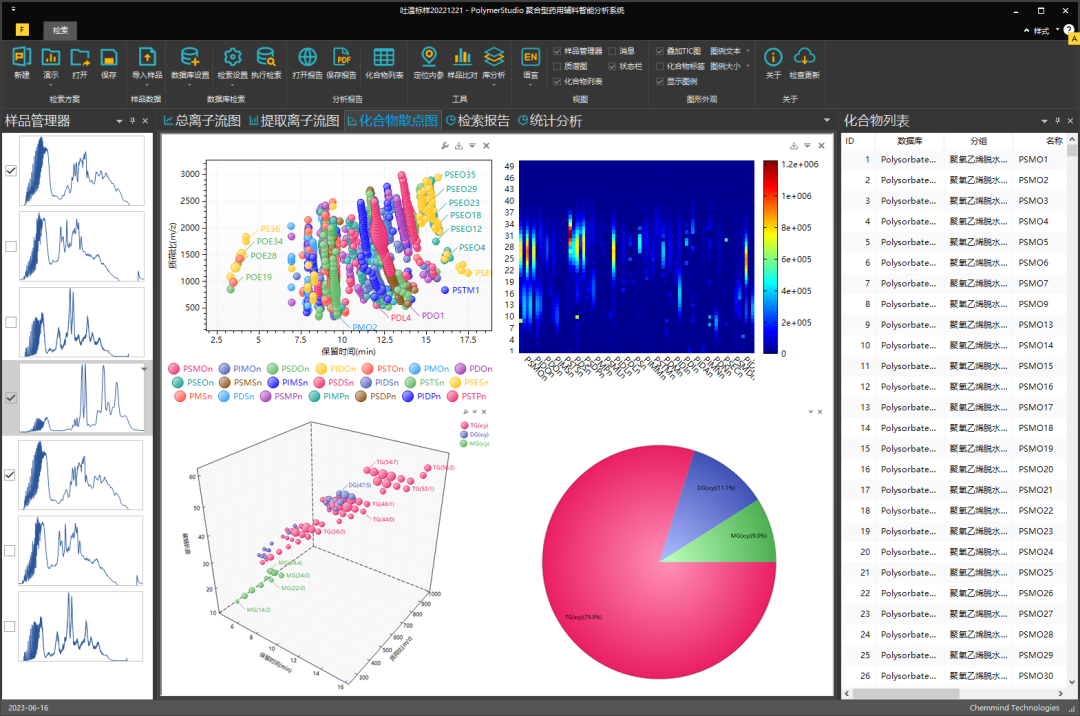Select the PSMO13 row in compound list
The height and width of the screenshot is (716, 1080).
(954, 325)
